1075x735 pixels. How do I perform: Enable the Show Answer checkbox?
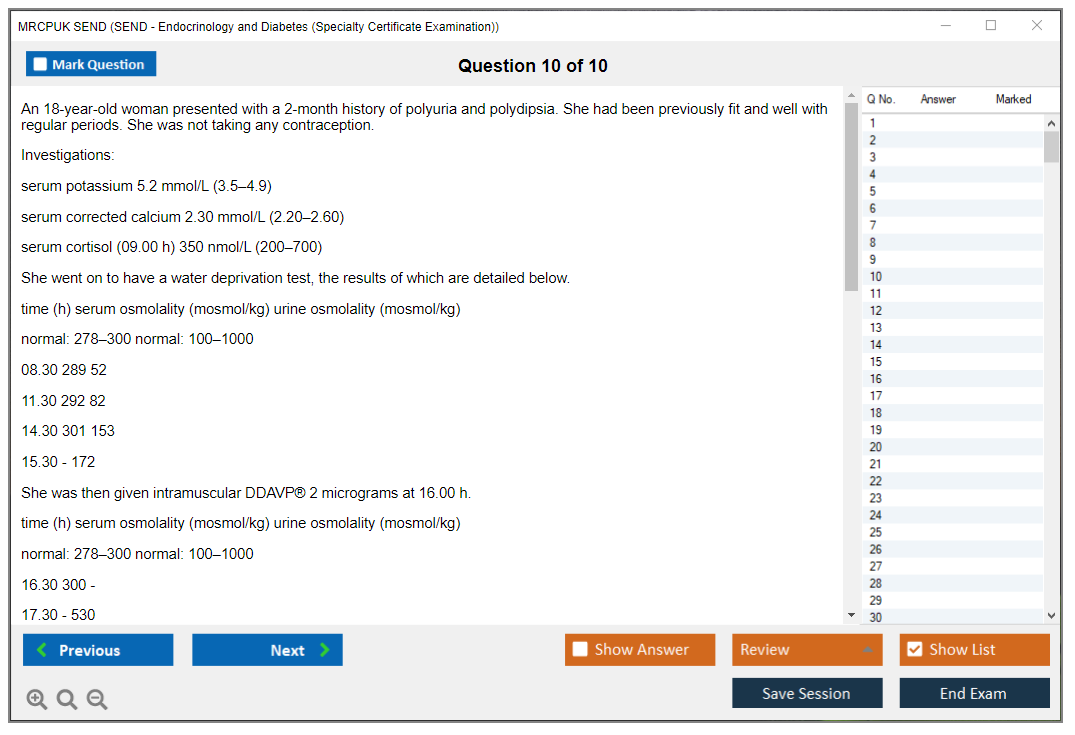[x=580, y=650]
